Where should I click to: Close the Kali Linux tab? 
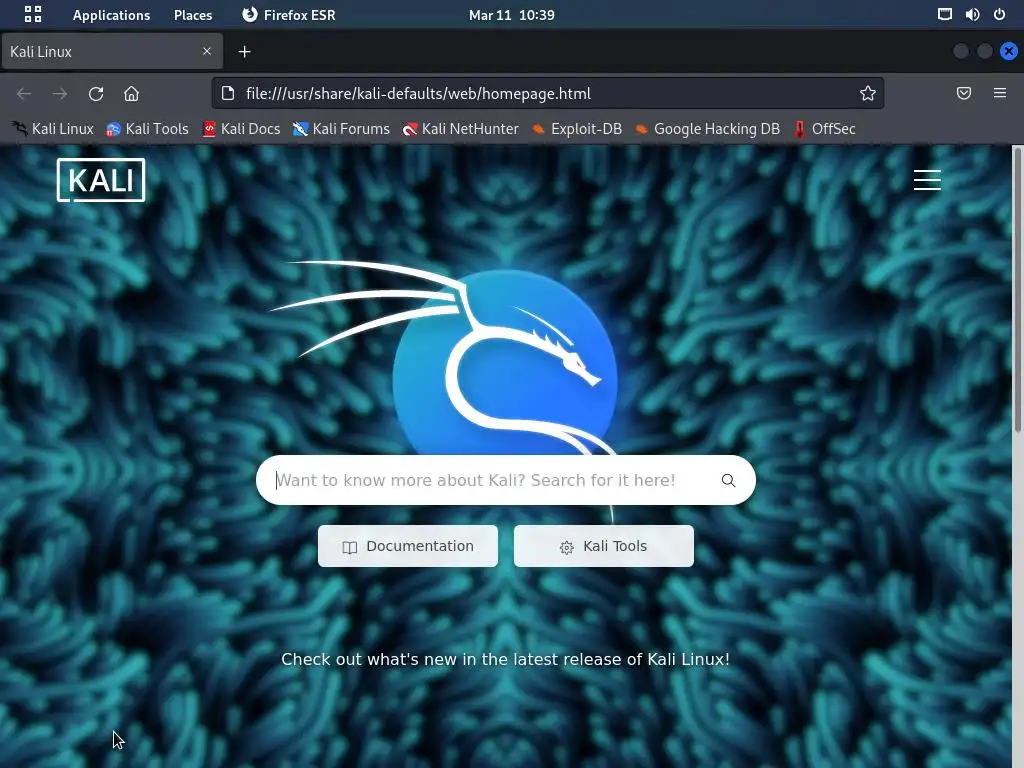click(207, 51)
